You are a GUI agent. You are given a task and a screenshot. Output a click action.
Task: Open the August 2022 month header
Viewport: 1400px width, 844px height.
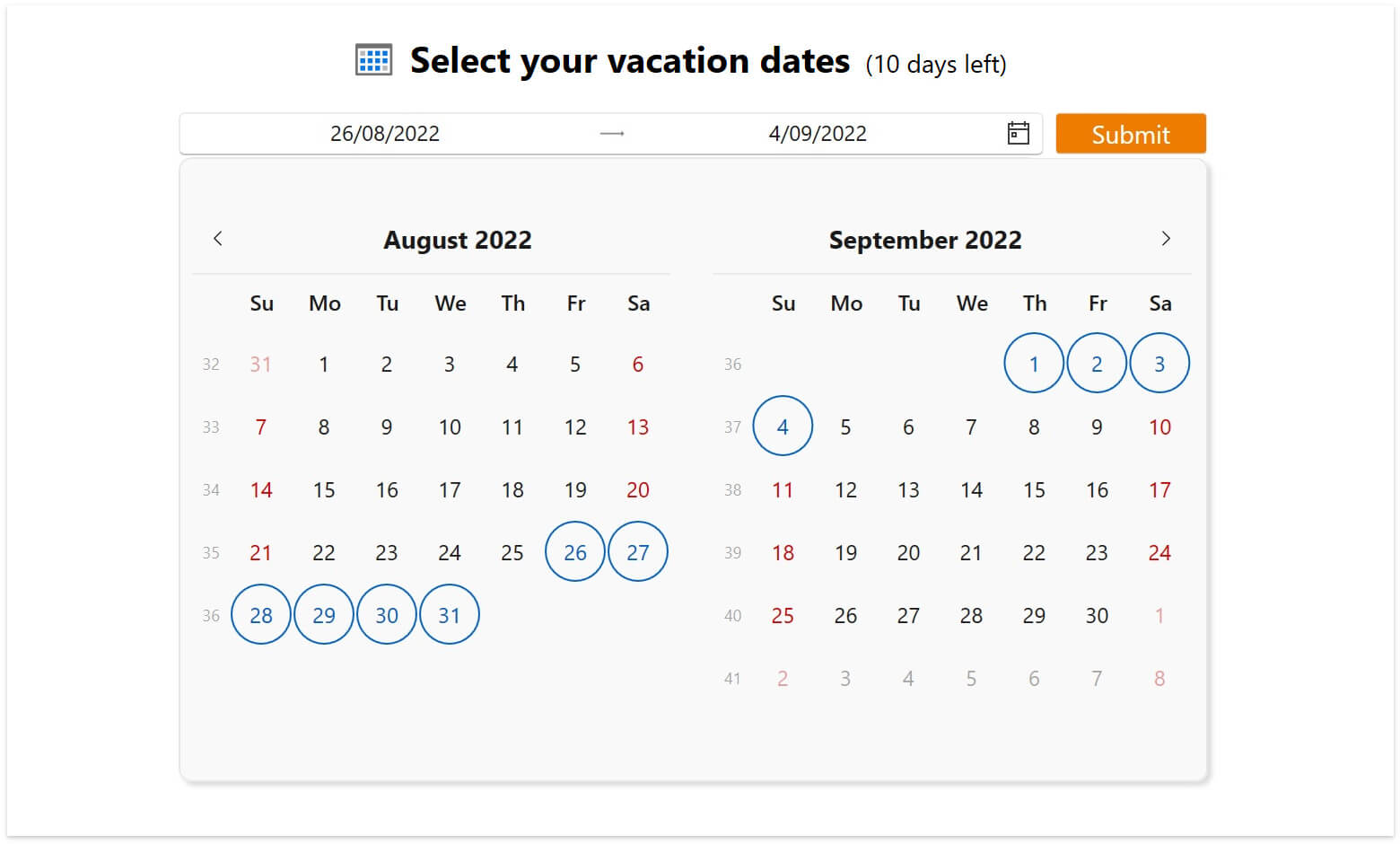pos(458,240)
